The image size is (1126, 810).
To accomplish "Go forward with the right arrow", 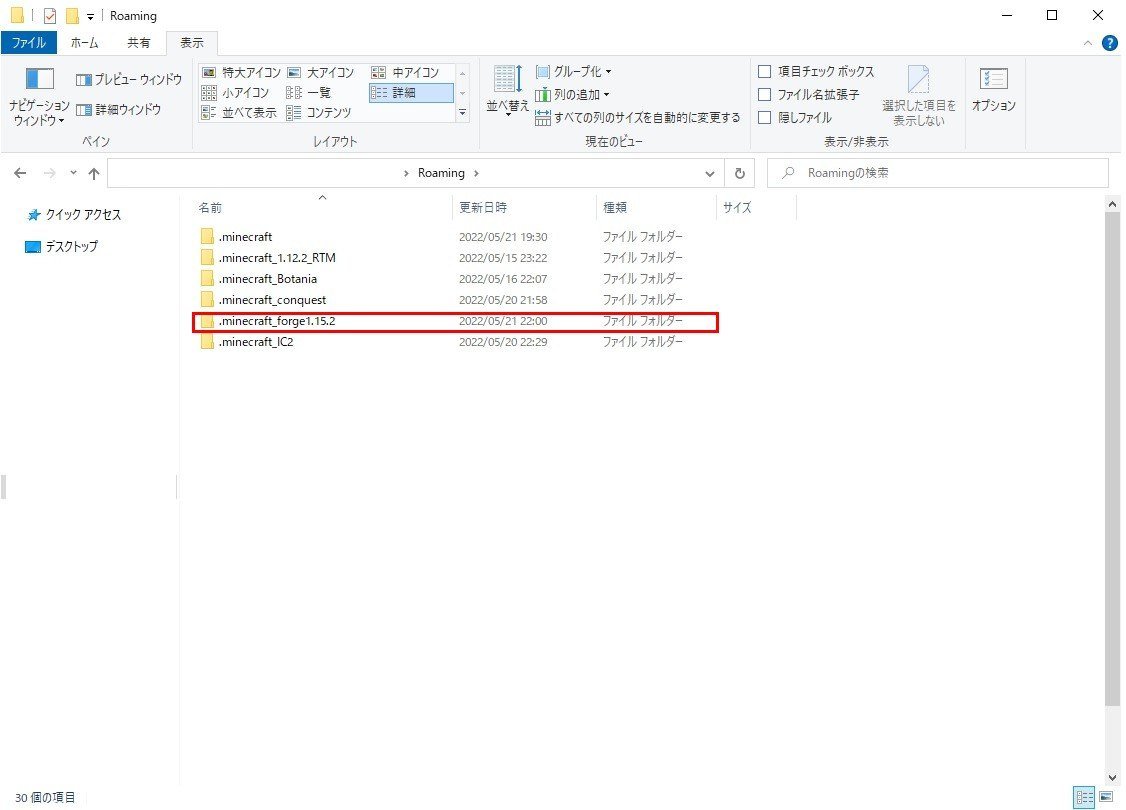I will [x=50, y=173].
